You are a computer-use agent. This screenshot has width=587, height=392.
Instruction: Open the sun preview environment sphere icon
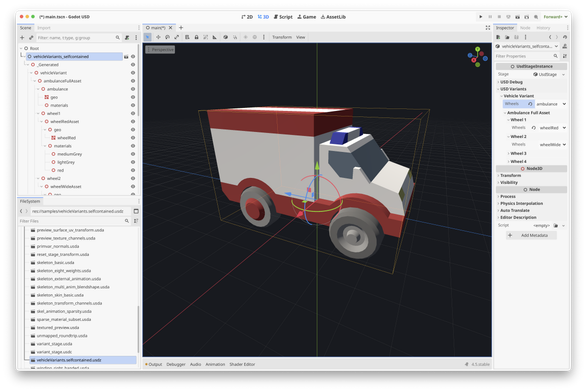click(x=225, y=37)
